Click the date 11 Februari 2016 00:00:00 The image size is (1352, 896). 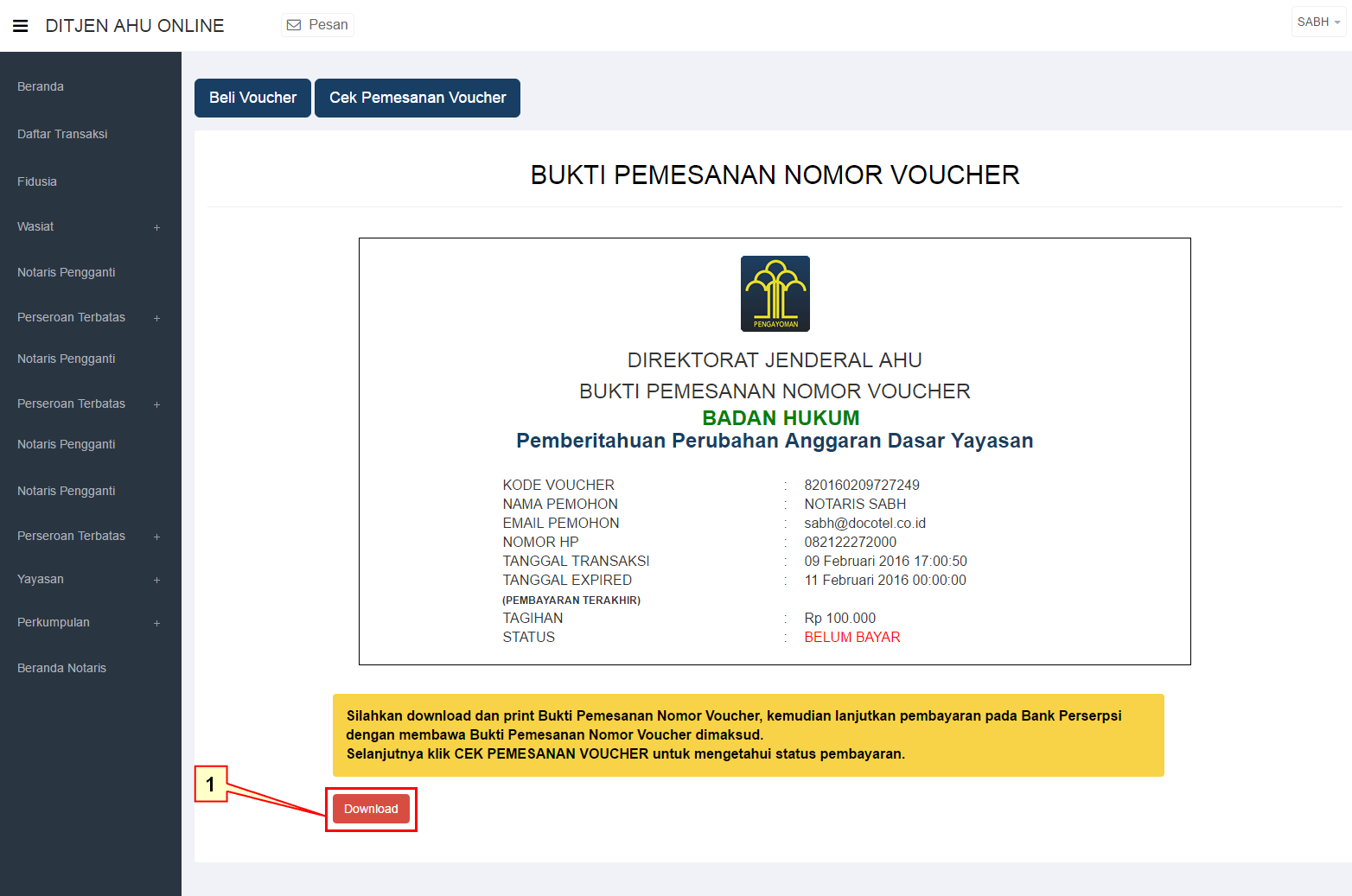coord(885,580)
